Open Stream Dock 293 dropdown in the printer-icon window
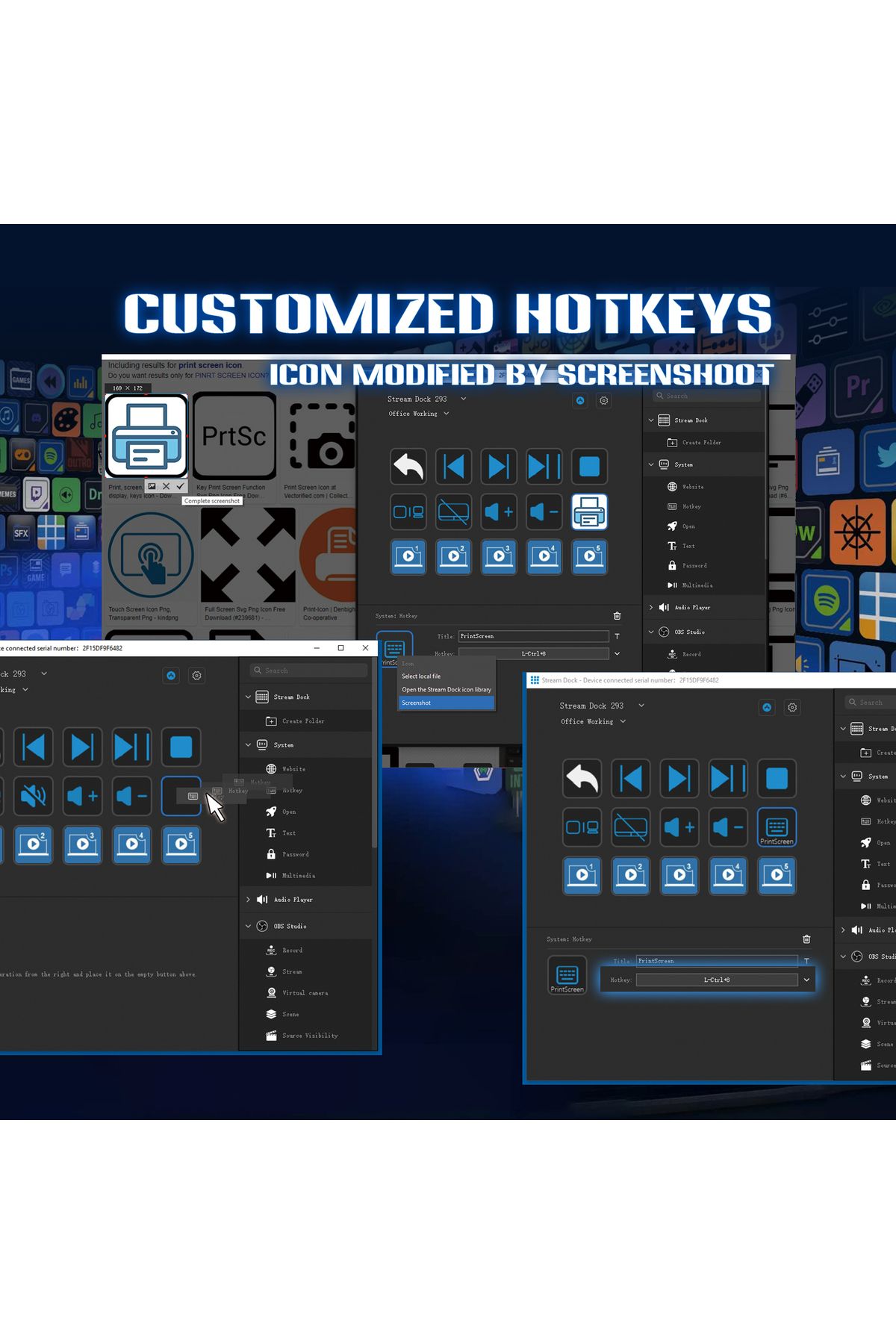Screen dimensions: 896x1344 (464, 399)
